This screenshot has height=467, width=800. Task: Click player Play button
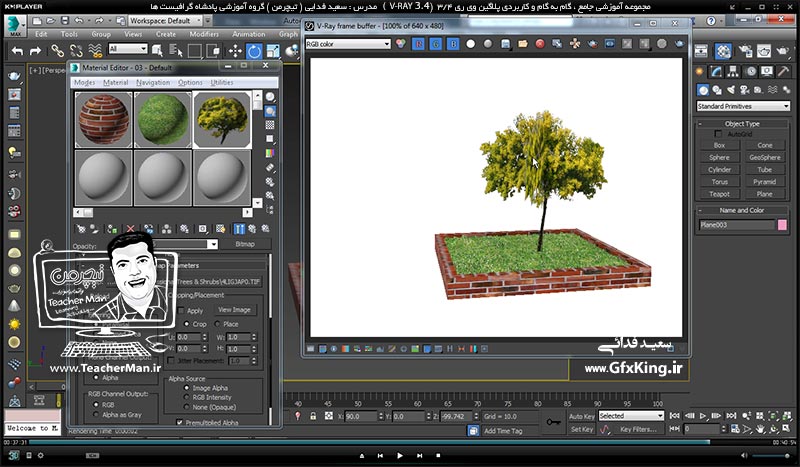click(x=399, y=455)
